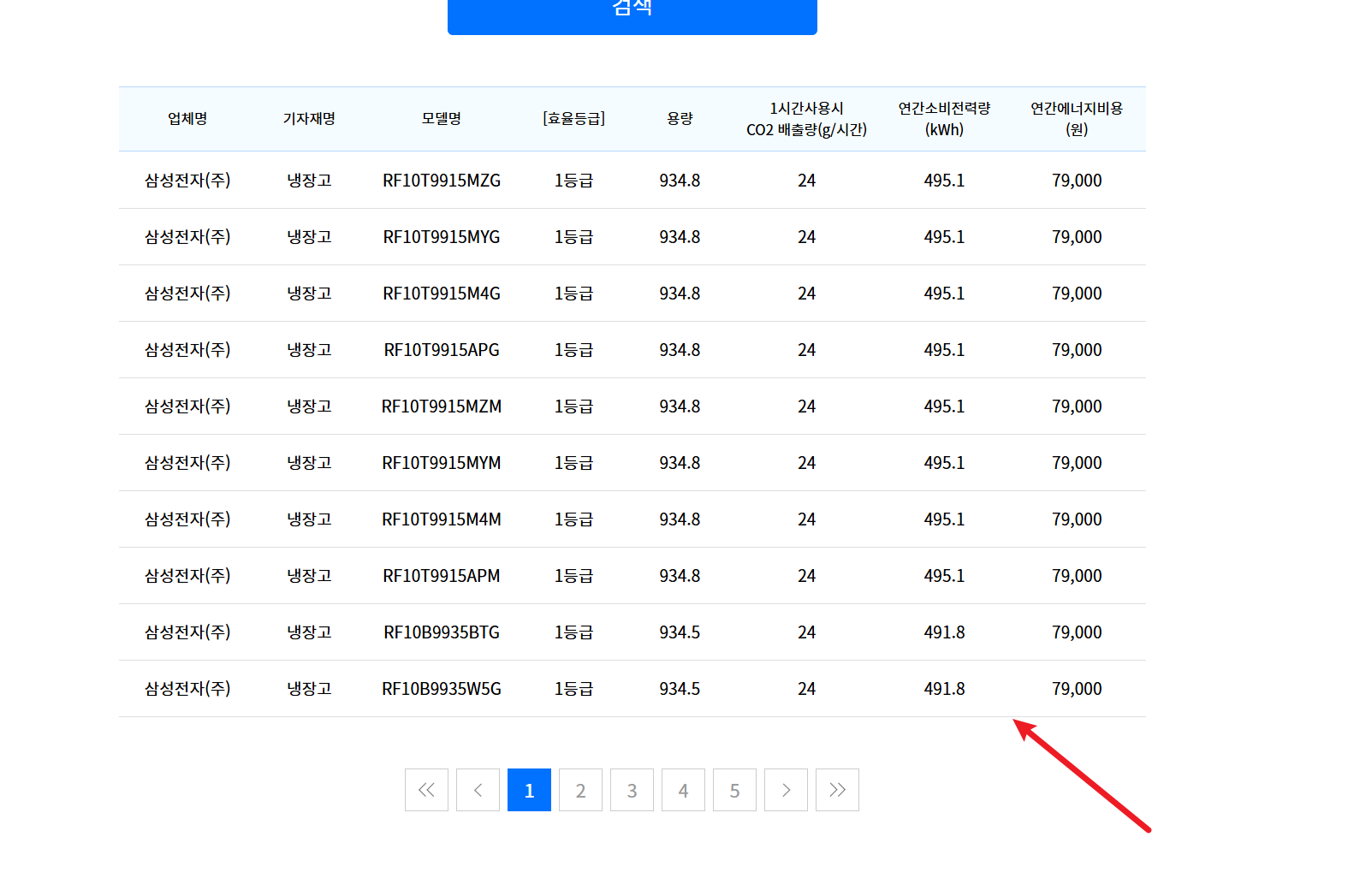Click the [효율등급] column header
The width and height of the screenshot is (1348, 896).
pos(573,119)
